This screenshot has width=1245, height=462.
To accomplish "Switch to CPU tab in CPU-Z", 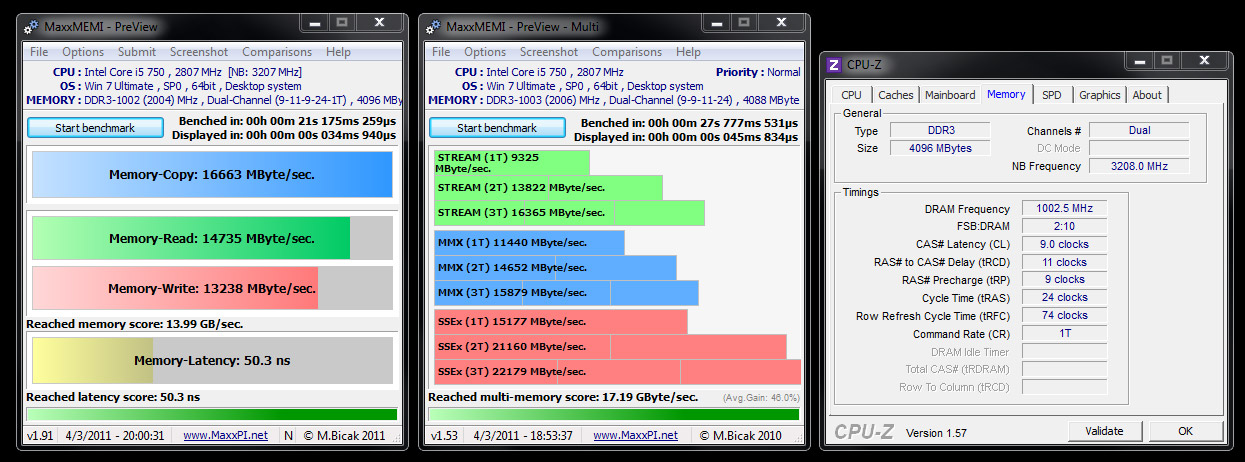I will point(852,95).
